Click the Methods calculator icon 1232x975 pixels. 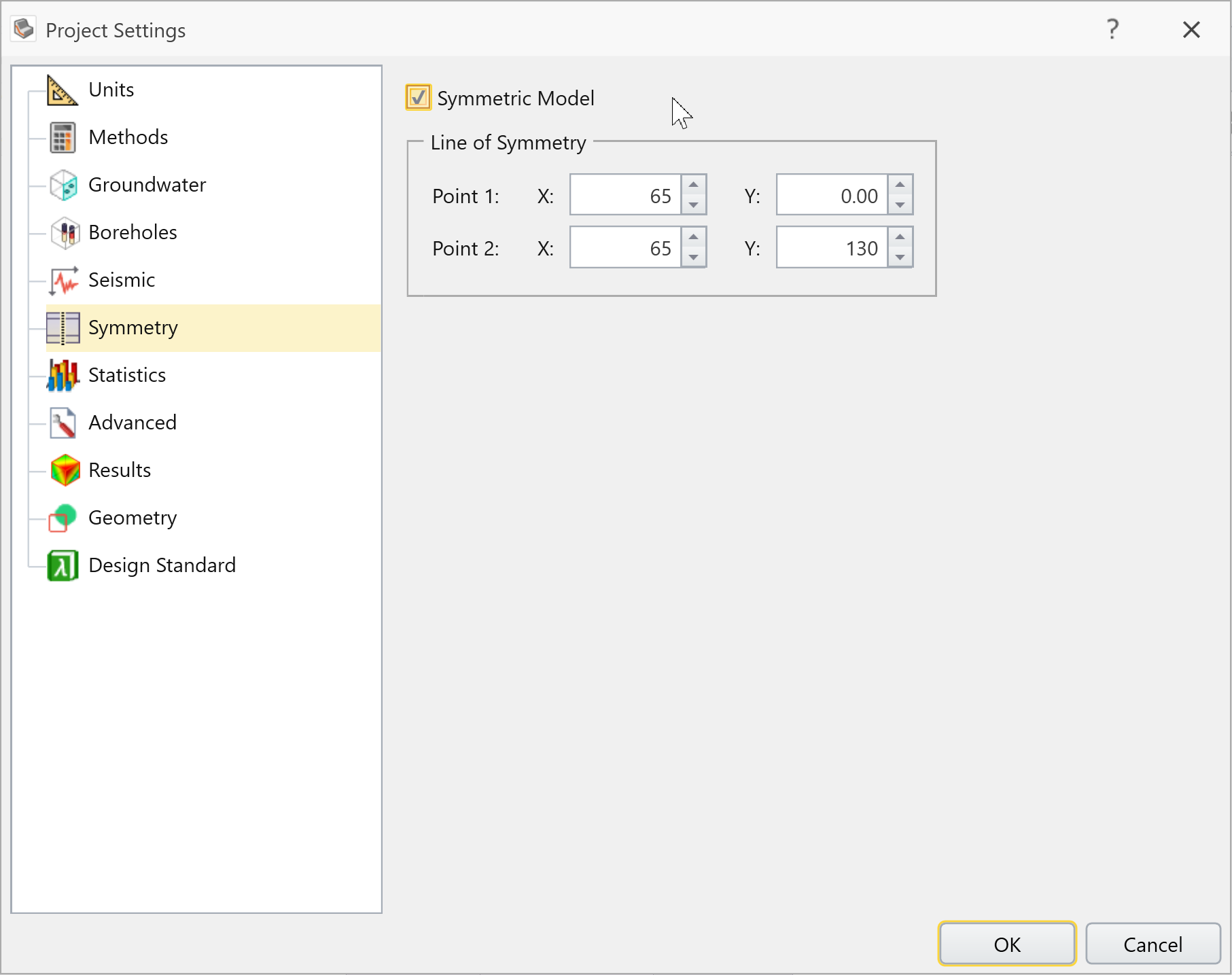(63, 137)
